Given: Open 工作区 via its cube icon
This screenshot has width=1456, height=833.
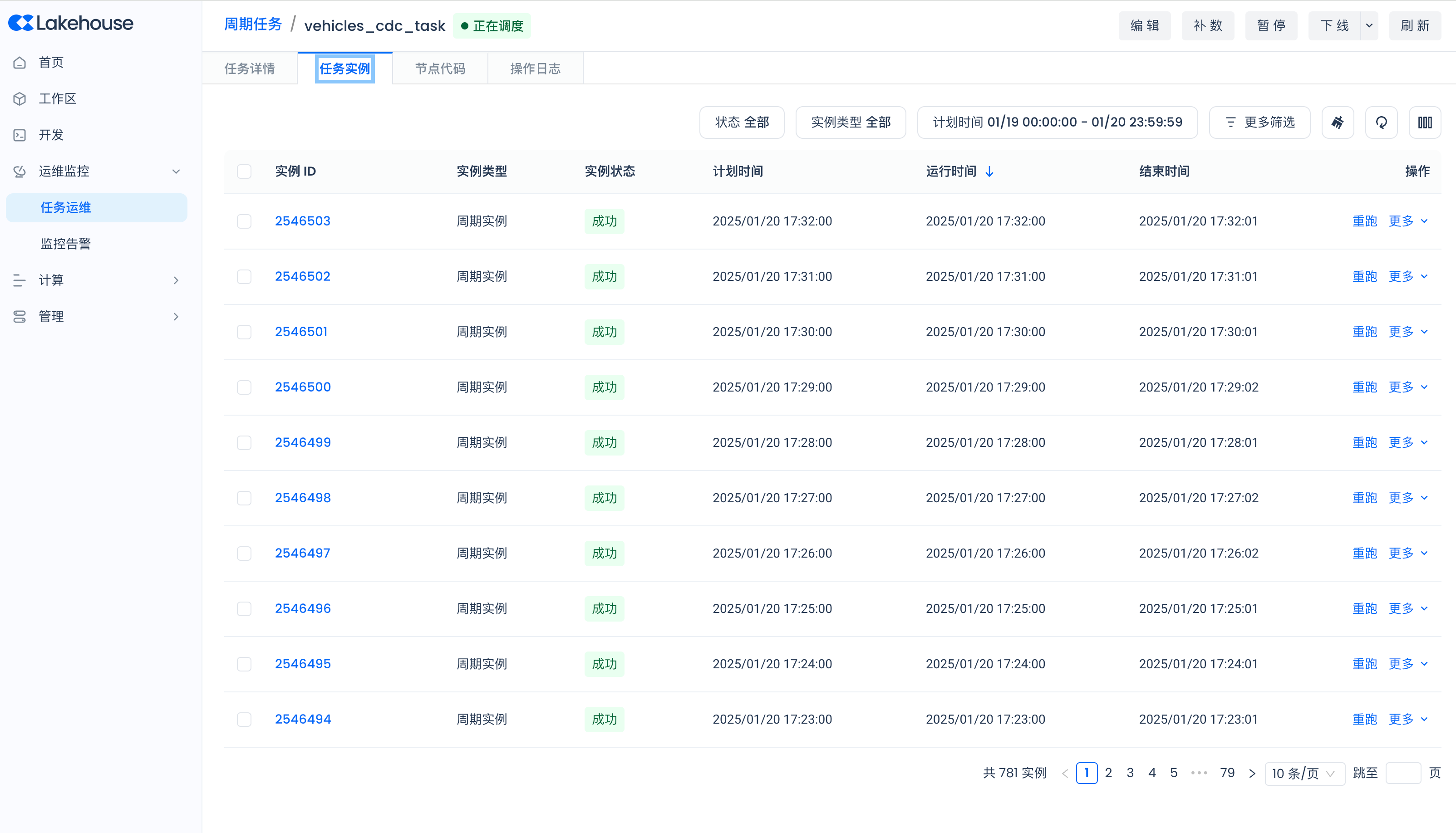Looking at the screenshot, I should [x=20, y=98].
